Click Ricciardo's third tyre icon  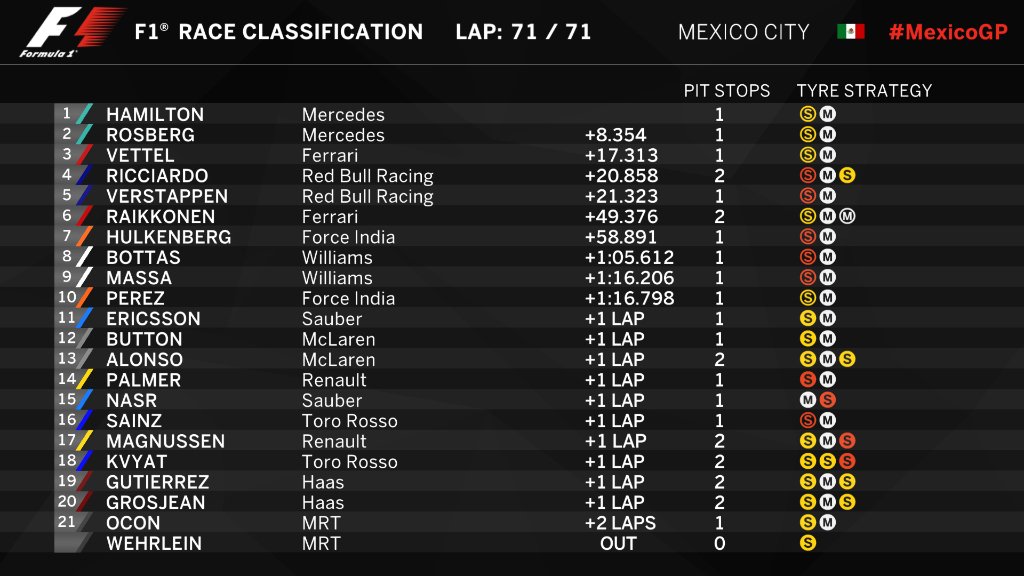848,176
